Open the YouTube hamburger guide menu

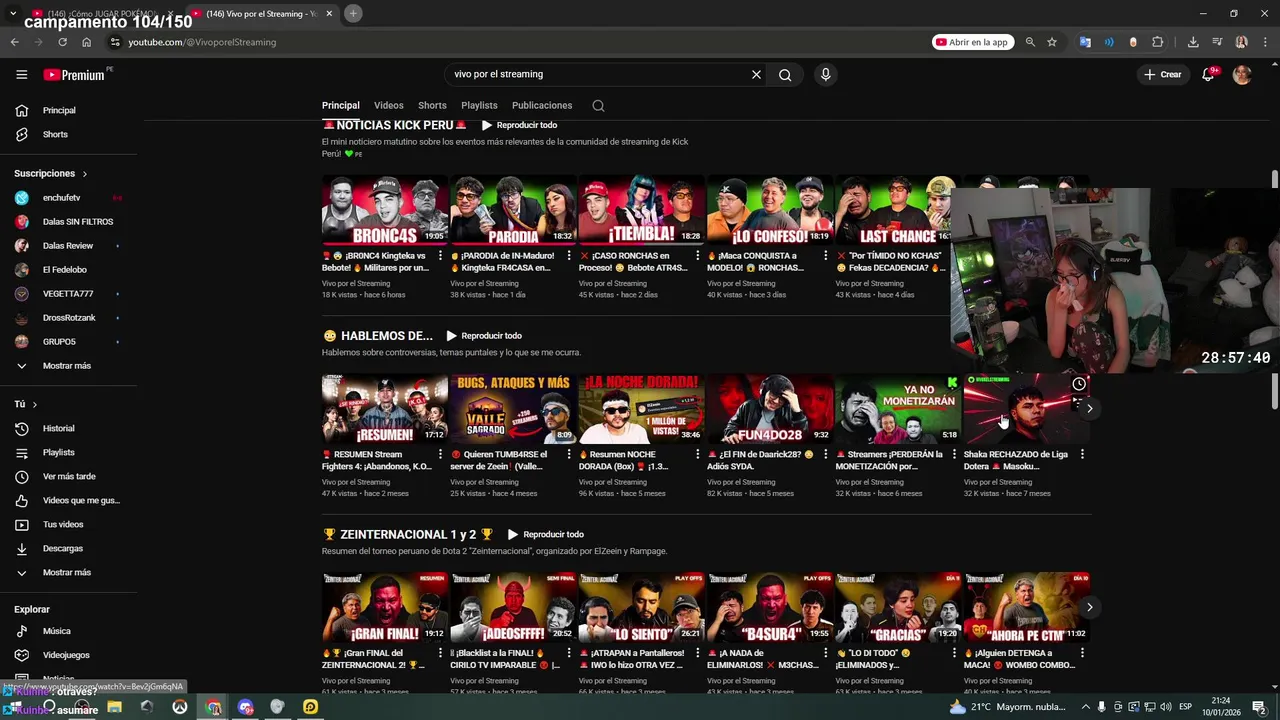pyautogui.click(x=21, y=74)
